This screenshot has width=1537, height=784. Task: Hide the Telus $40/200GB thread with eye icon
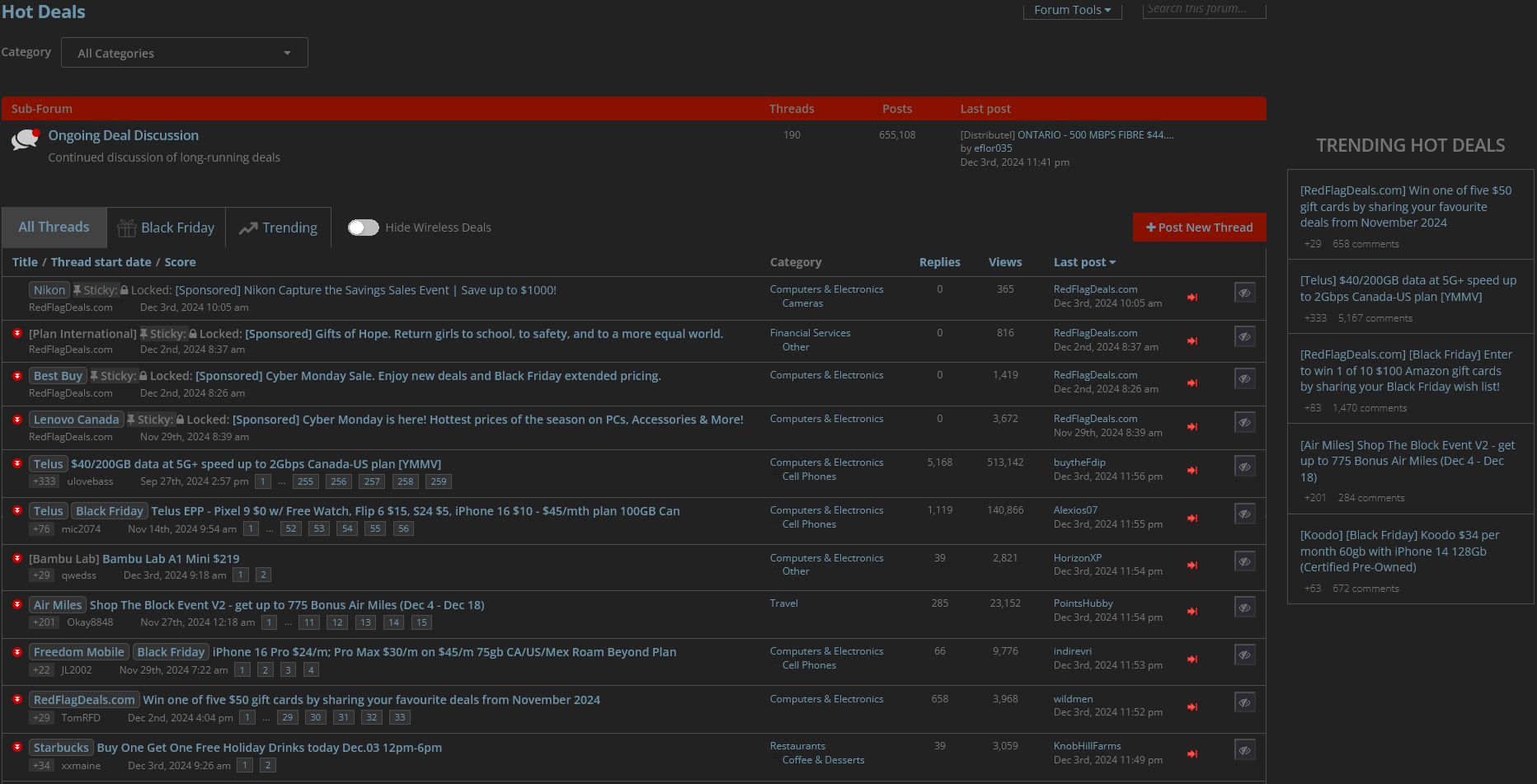[x=1244, y=467]
